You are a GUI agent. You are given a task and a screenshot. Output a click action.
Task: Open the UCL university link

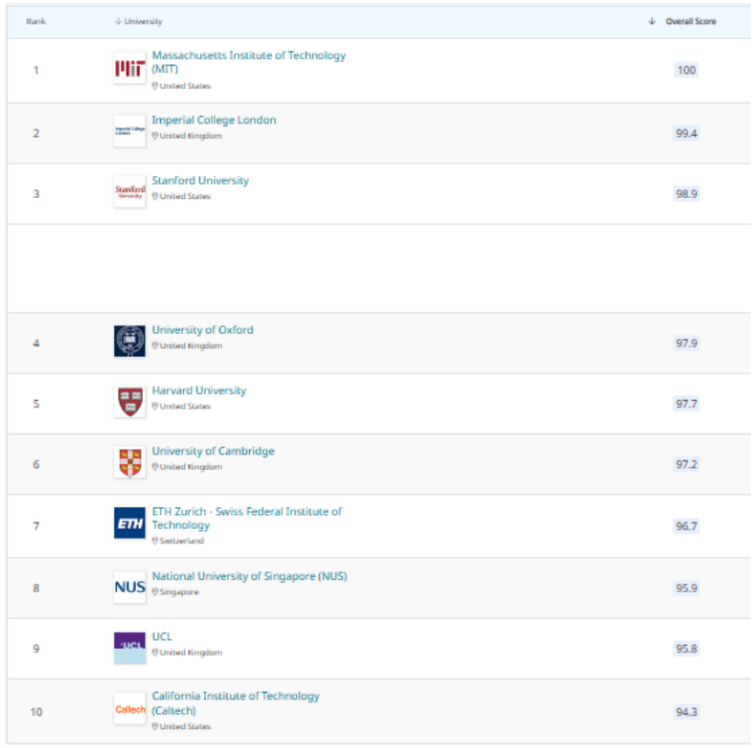(162, 637)
